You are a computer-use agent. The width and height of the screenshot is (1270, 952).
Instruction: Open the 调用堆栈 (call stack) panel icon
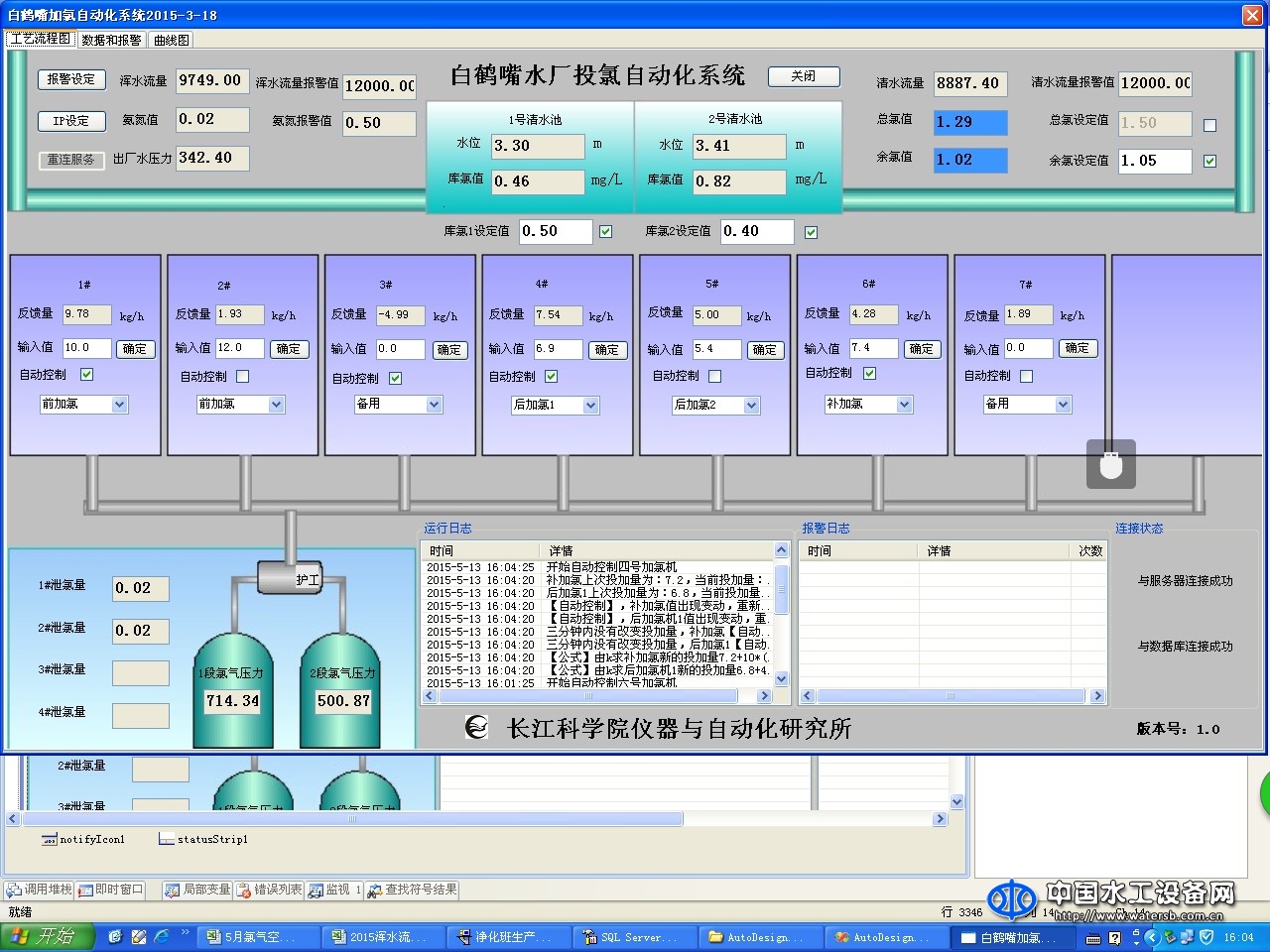38,890
